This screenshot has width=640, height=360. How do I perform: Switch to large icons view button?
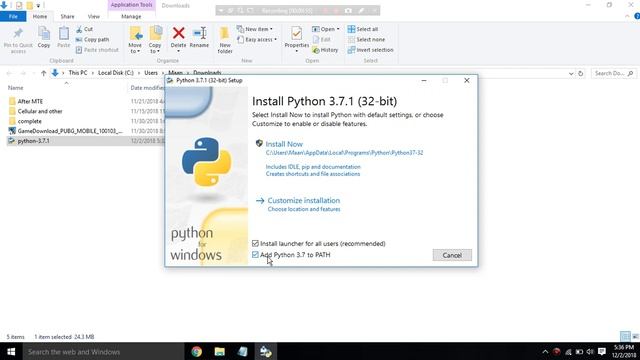point(635,337)
